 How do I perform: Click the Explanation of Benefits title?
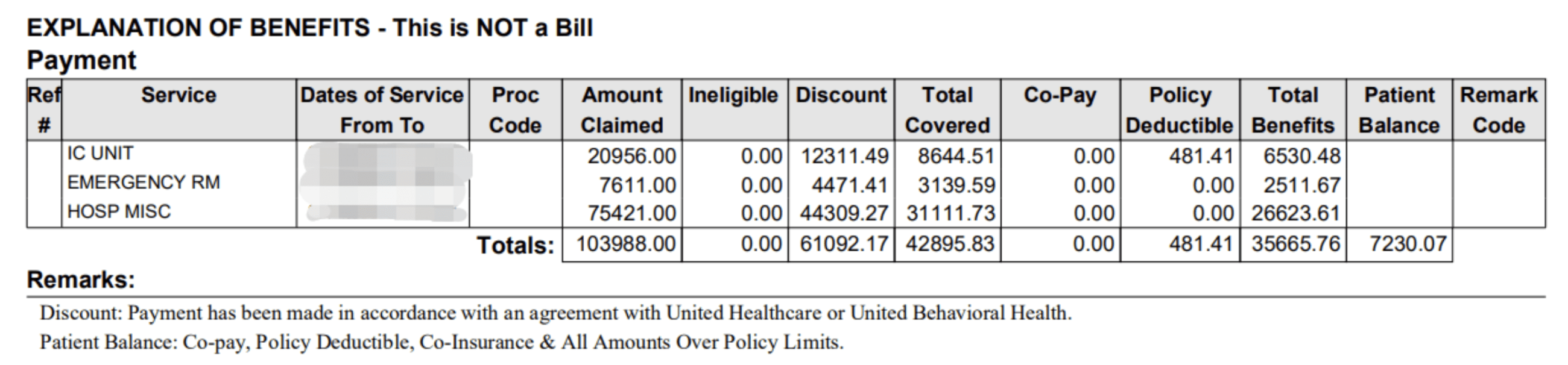click(x=310, y=28)
